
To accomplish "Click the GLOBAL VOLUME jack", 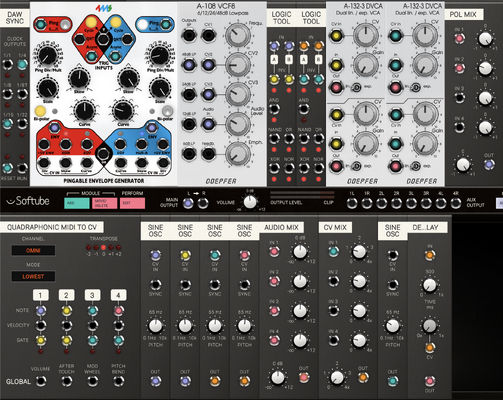I will tap(41, 381).
